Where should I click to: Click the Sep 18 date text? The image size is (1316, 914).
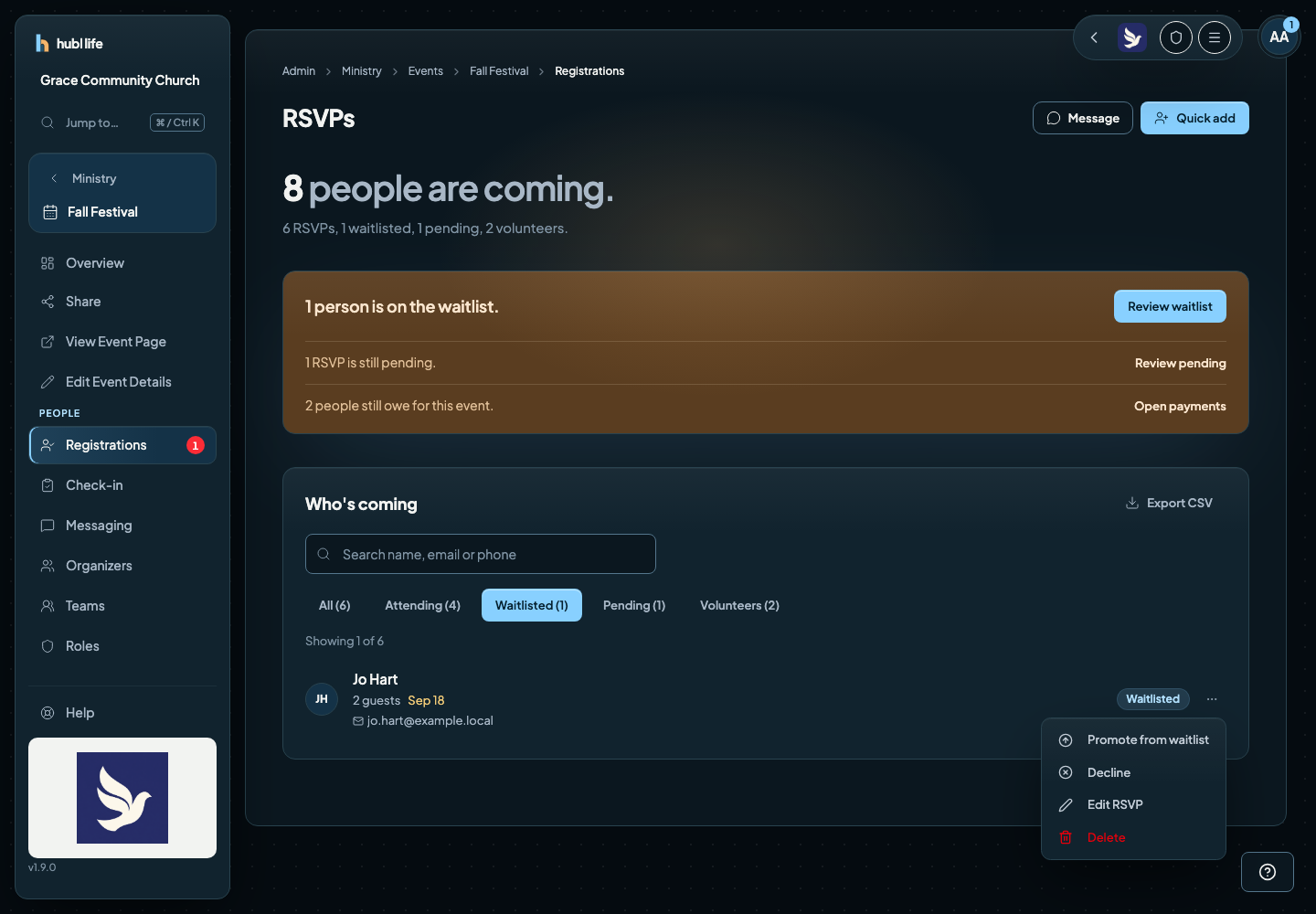click(x=426, y=700)
